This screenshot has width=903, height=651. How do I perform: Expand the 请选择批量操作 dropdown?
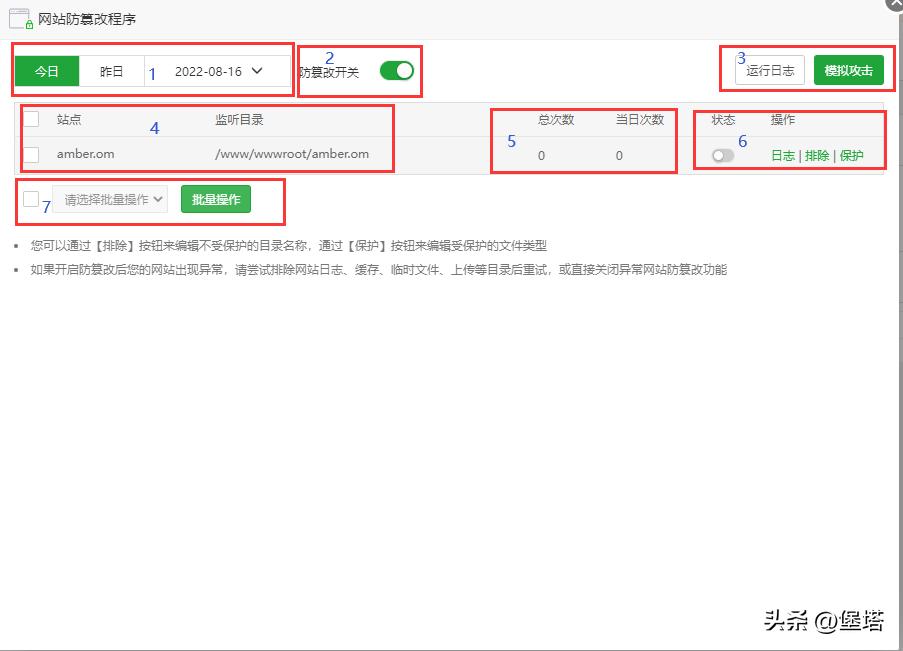point(110,199)
